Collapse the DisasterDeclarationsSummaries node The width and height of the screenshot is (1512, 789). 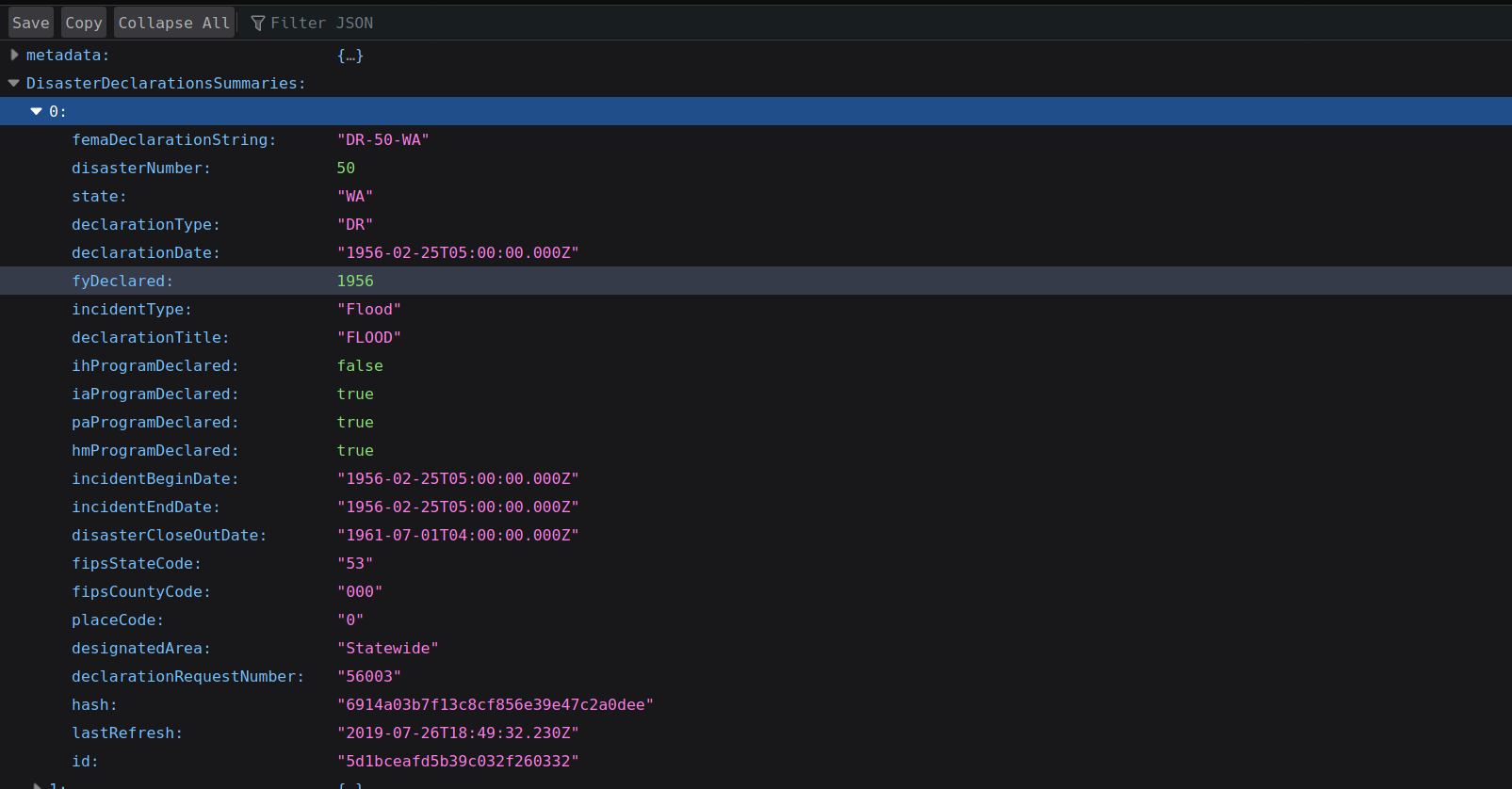click(x=14, y=83)
